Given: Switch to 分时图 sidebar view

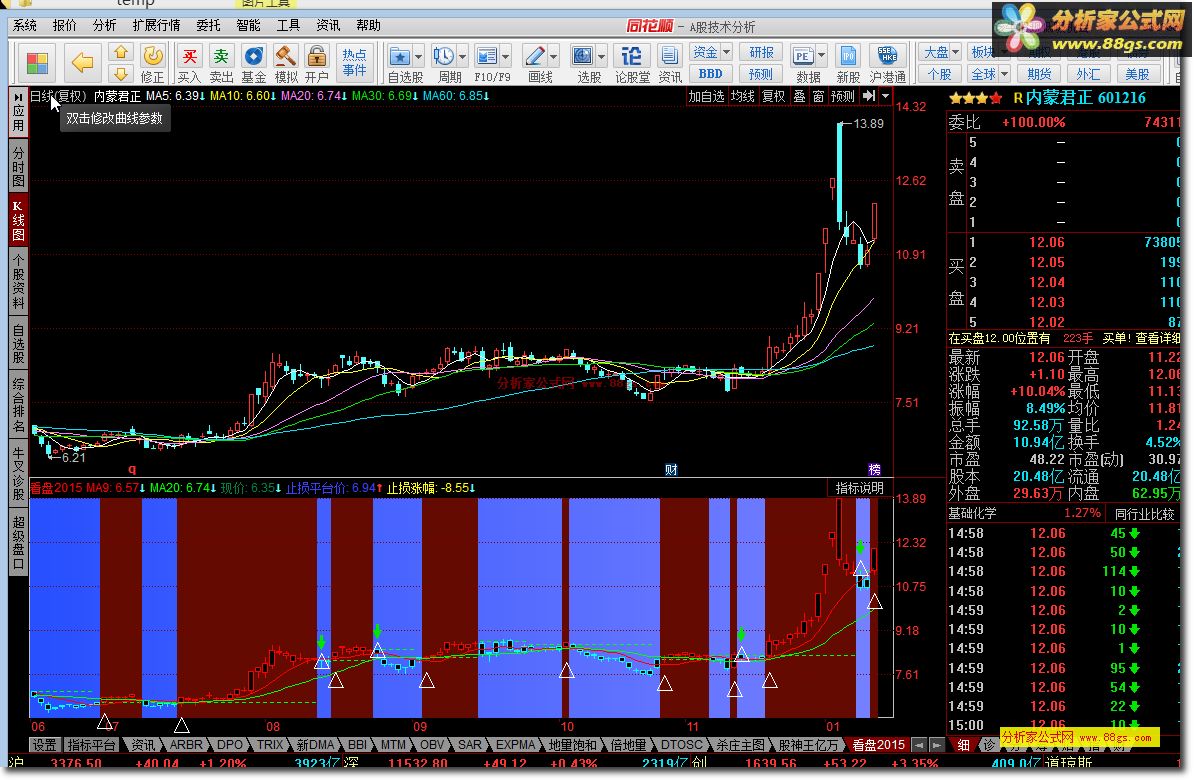Looking at the screenshot, I should pyautogui.click(x=18, y=167).
